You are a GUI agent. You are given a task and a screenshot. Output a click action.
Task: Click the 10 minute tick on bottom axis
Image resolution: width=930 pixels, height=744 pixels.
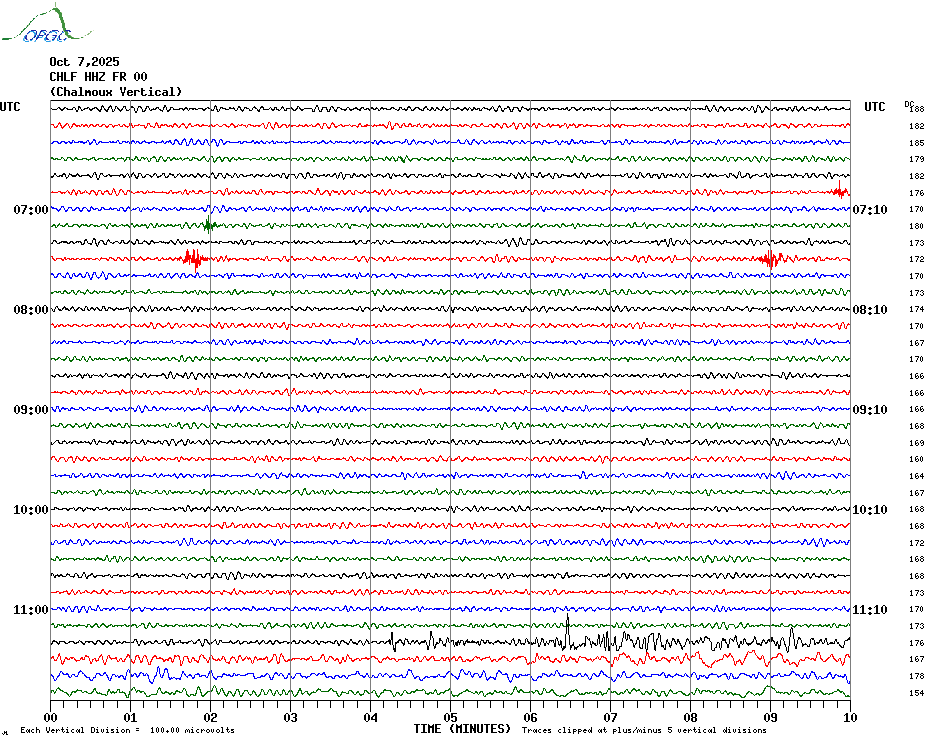coord(849,717)
